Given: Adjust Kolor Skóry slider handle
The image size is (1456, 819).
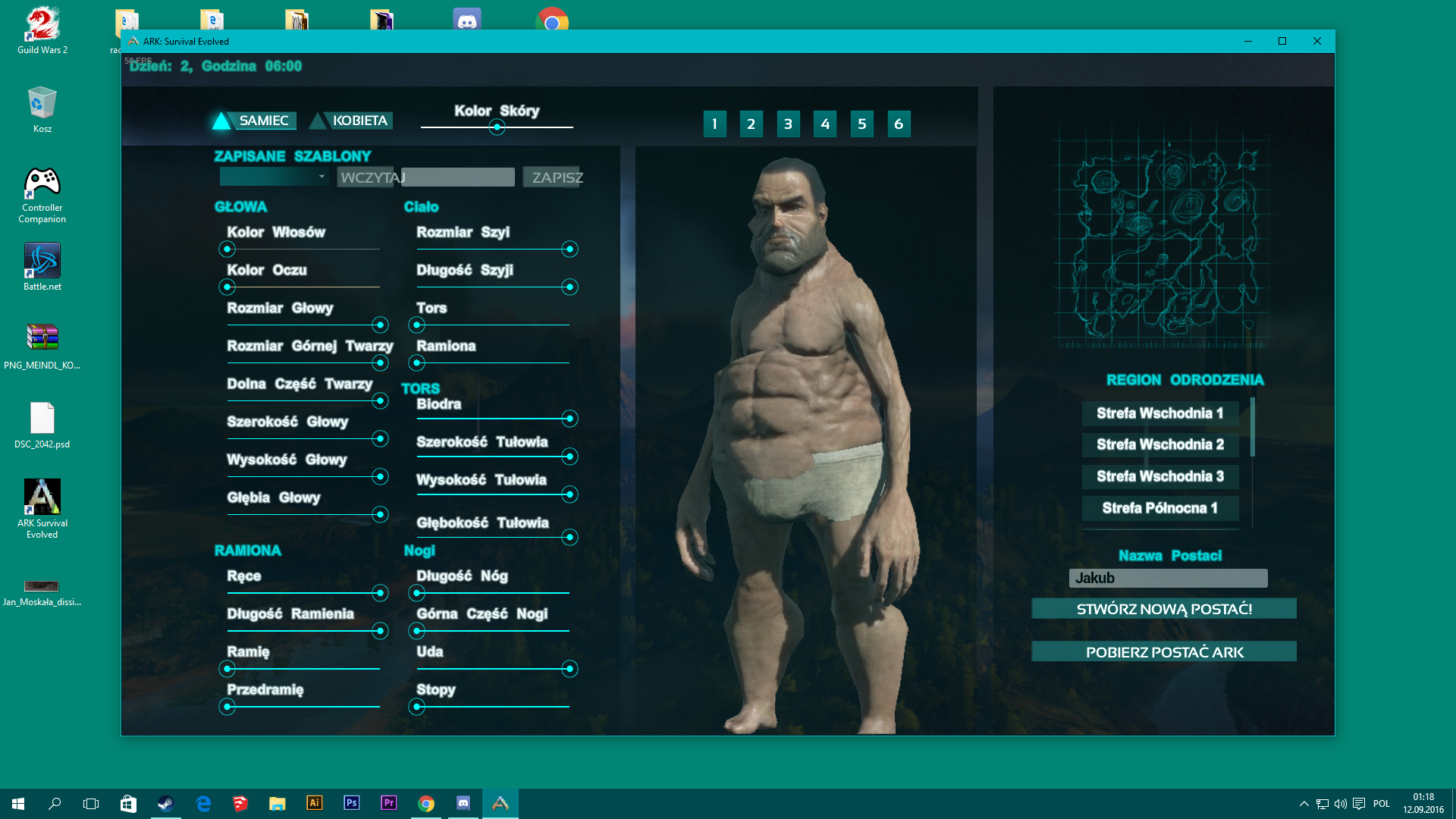Looking at the screenshot, I should 497,127.
